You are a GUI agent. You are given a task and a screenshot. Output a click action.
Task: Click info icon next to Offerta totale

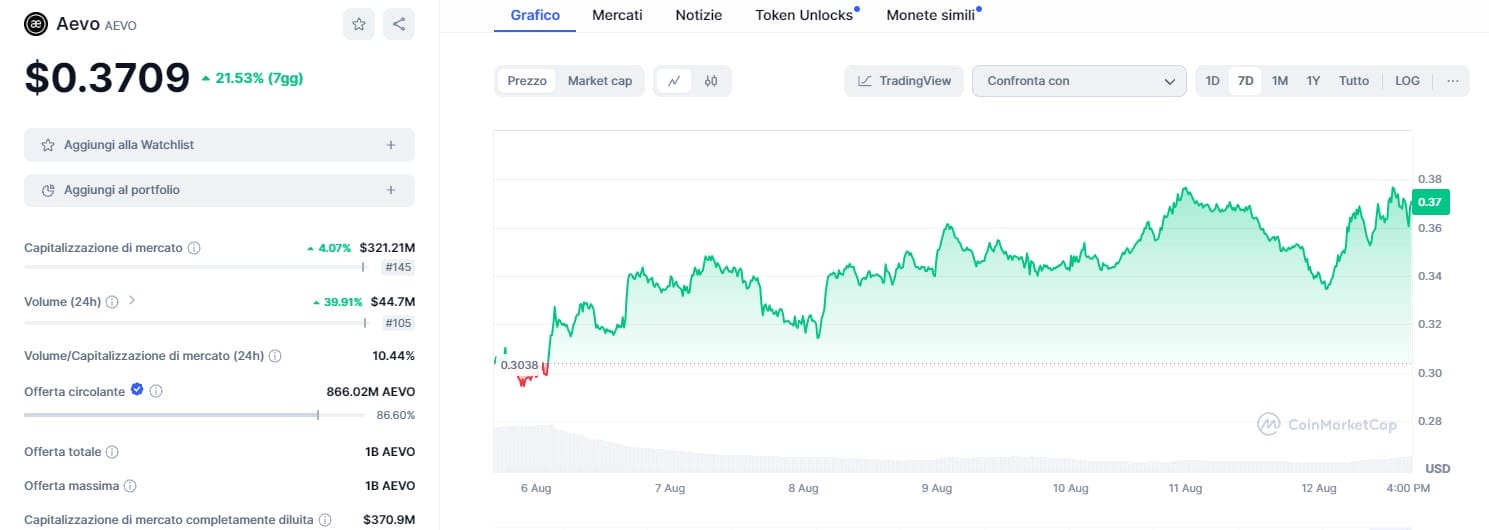pos(112,452)
